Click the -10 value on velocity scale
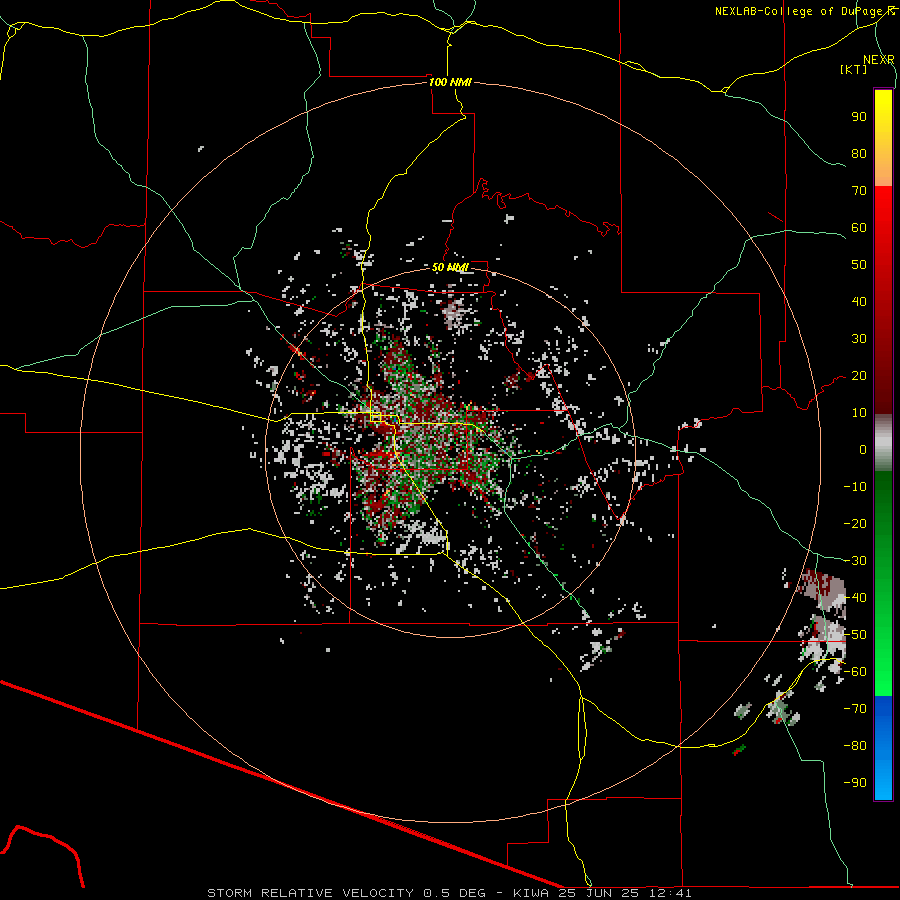 click(x=855, y=487)
